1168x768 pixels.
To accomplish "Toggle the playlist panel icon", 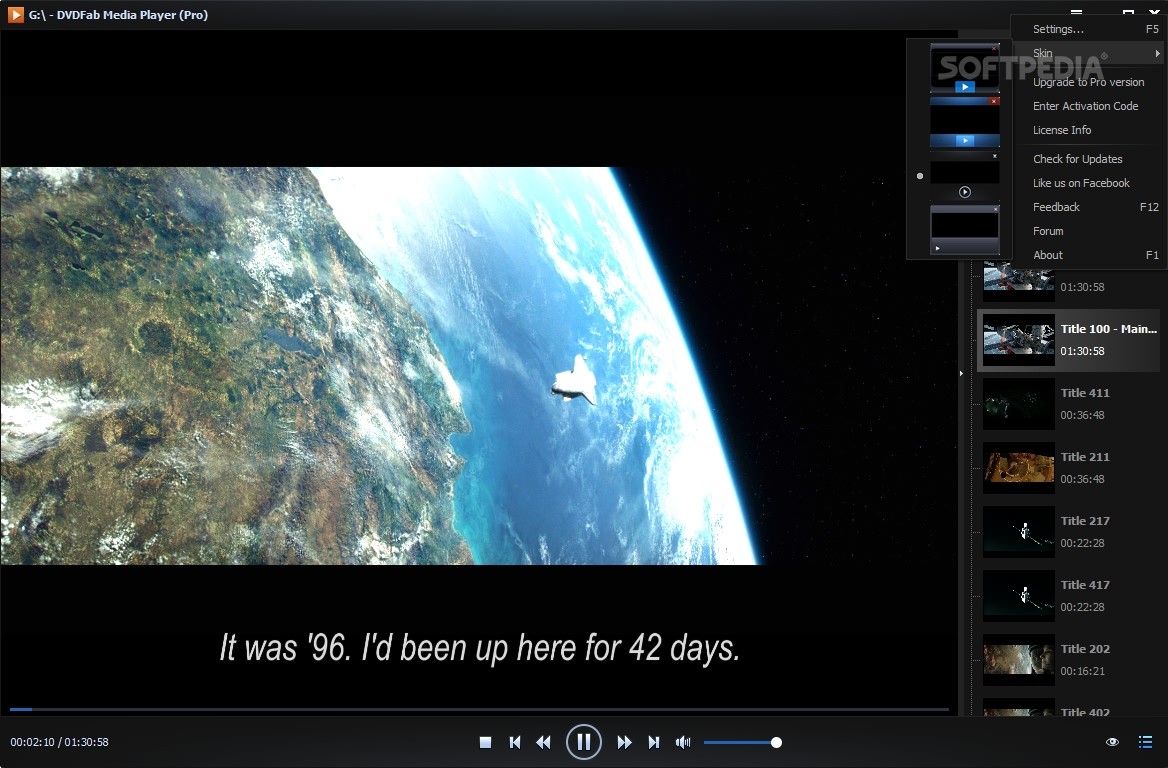I will (1146, 742).
